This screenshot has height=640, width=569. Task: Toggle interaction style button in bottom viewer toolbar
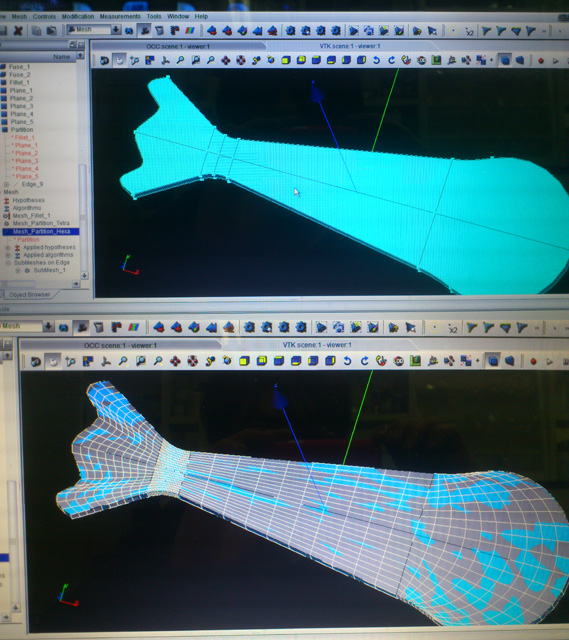coord(53,361)
